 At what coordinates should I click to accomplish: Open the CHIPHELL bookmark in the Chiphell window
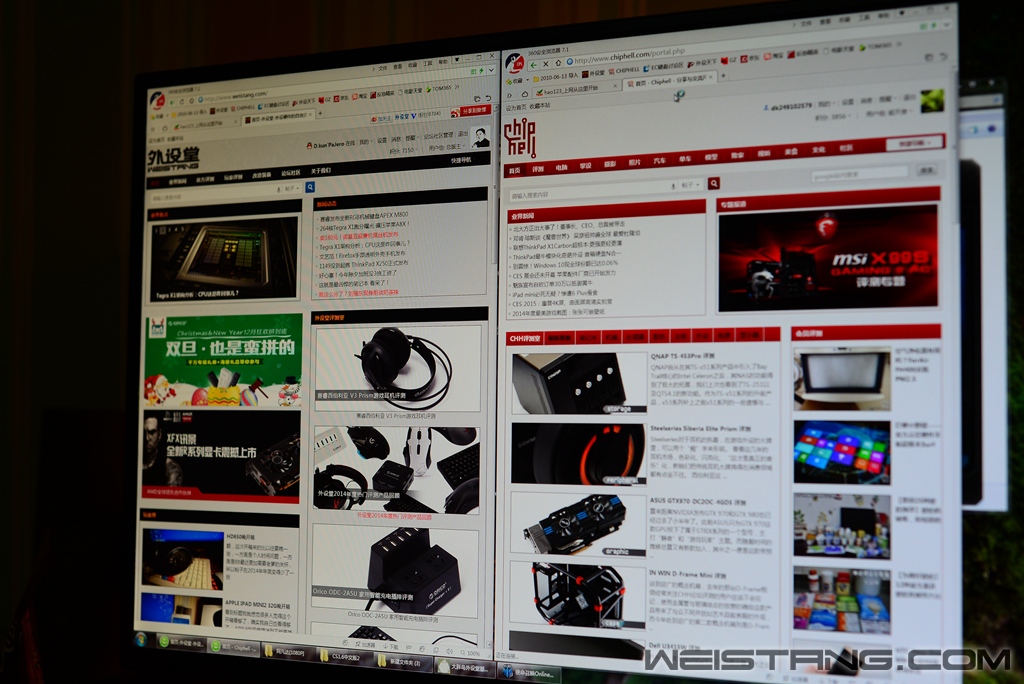coord(624,70)
